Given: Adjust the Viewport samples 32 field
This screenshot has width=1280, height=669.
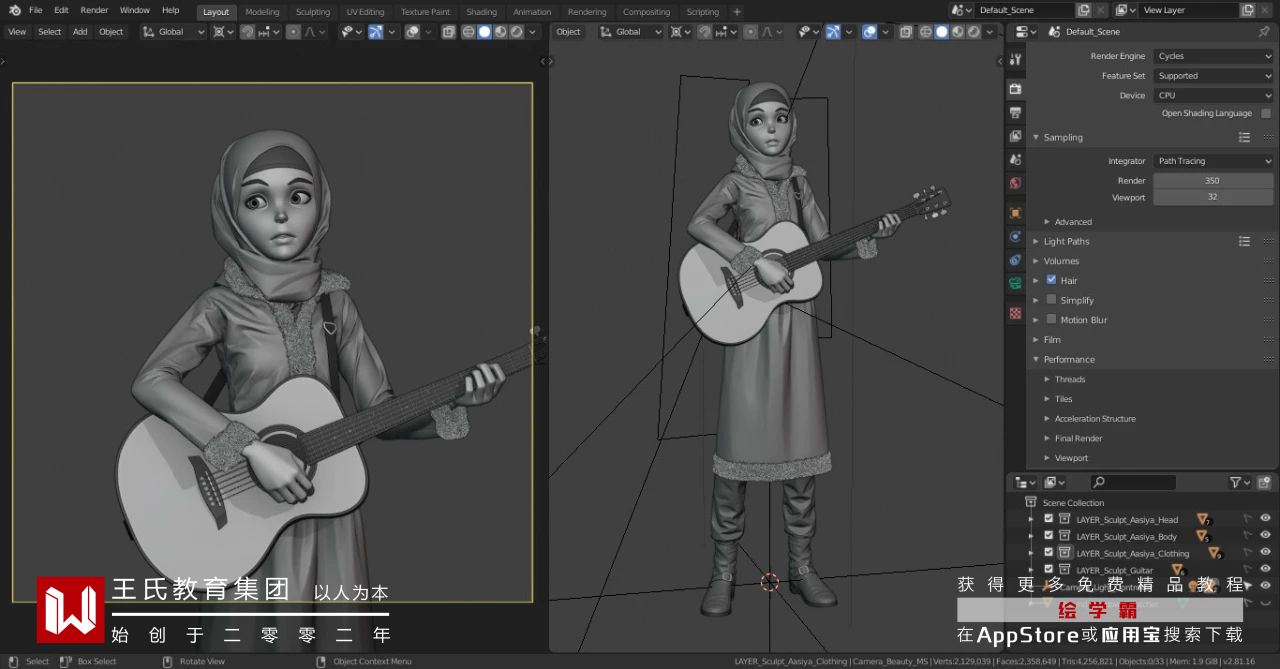Looking at the screenshot, I should [1213, 198].
